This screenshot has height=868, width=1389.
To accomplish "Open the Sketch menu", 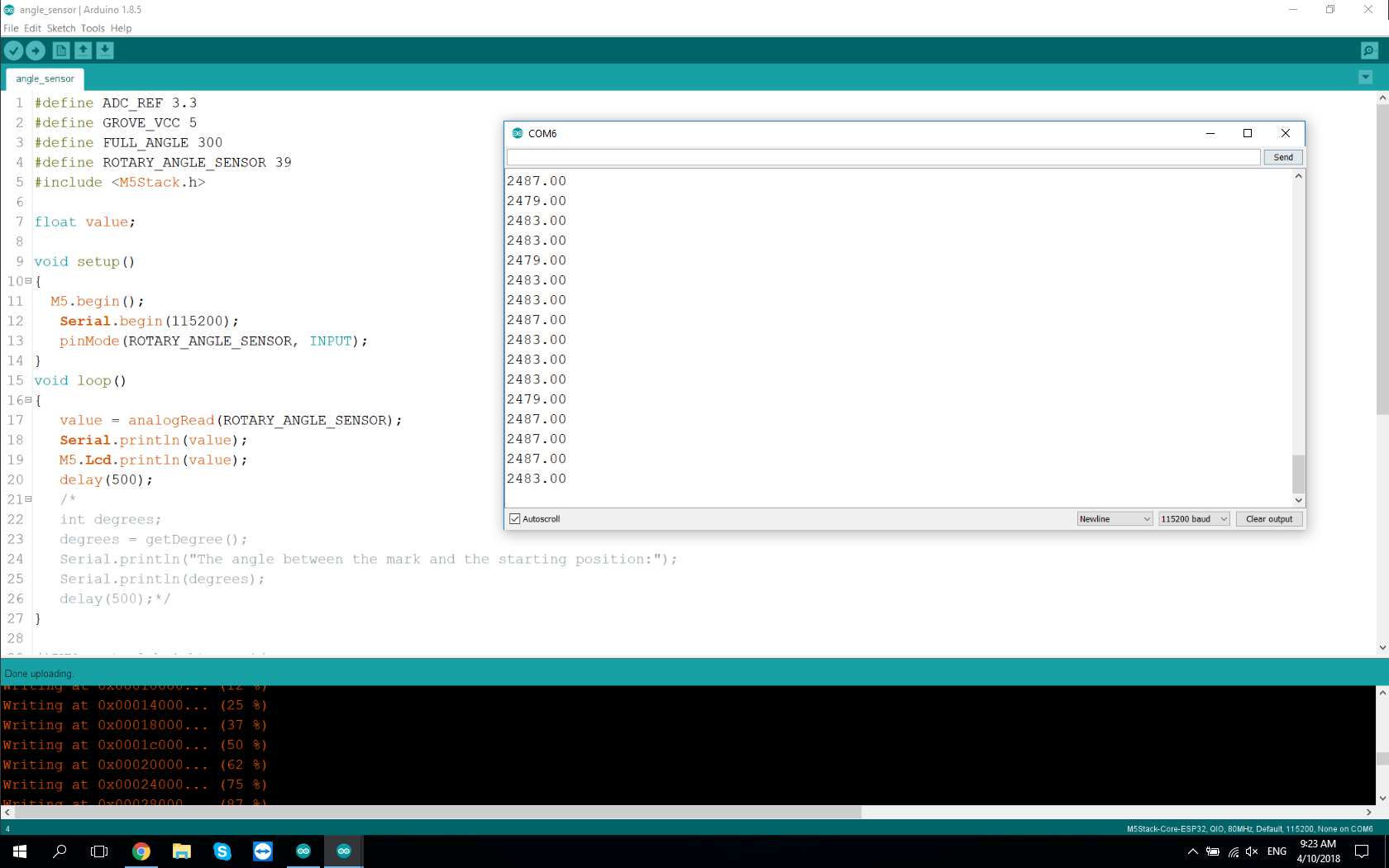I will (60, 28).
